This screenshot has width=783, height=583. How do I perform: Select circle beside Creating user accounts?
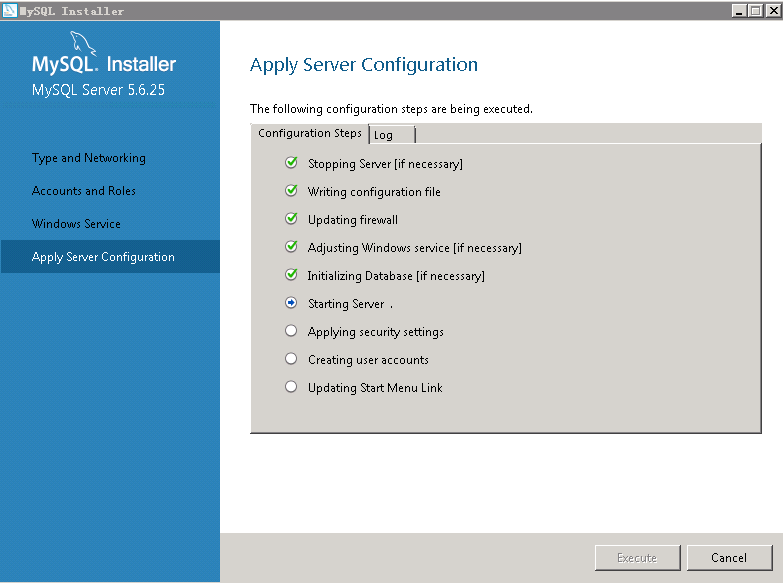pyautogui.click(x=291, y=359)
